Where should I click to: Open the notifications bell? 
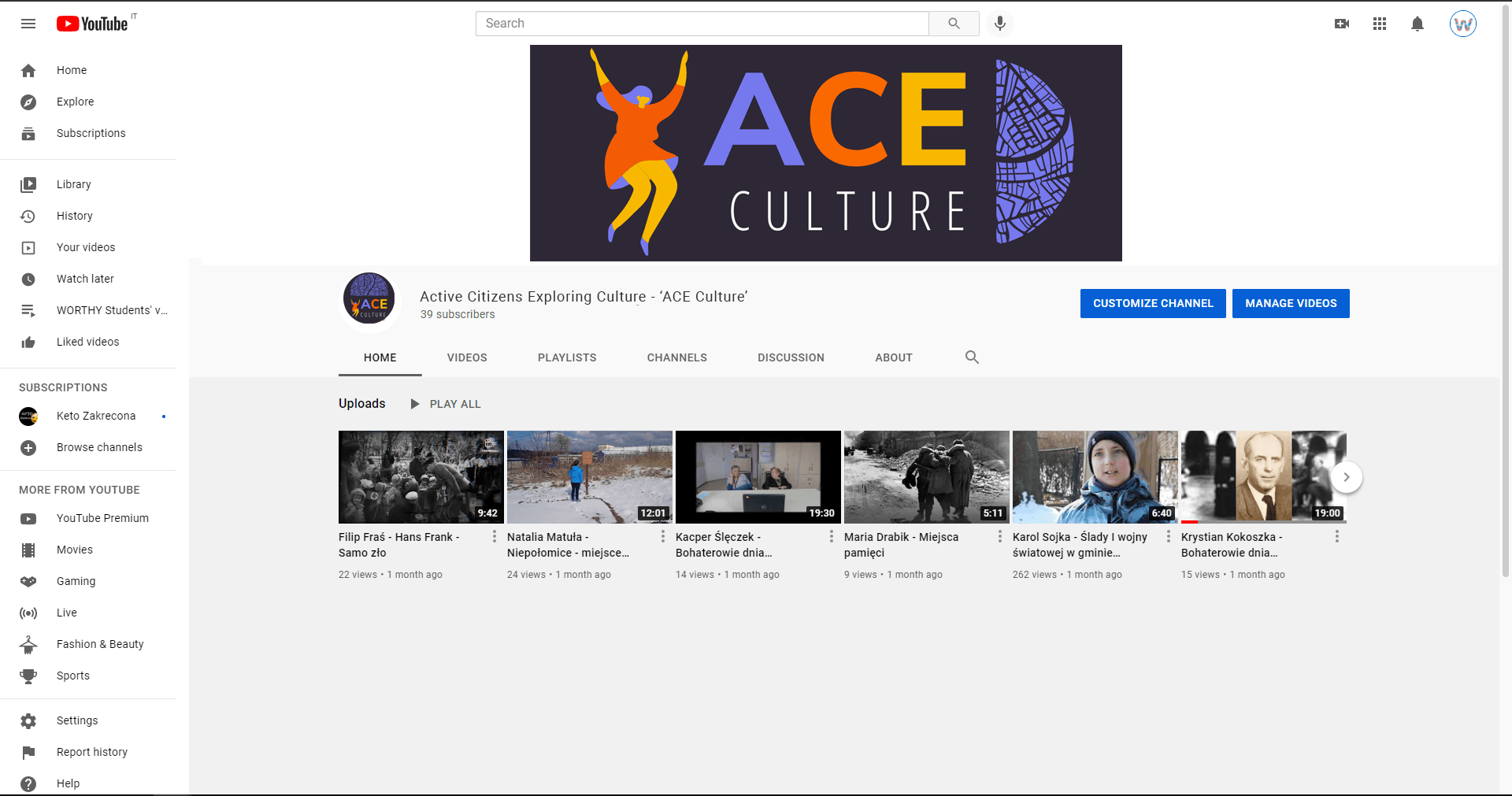[1417, 24]
